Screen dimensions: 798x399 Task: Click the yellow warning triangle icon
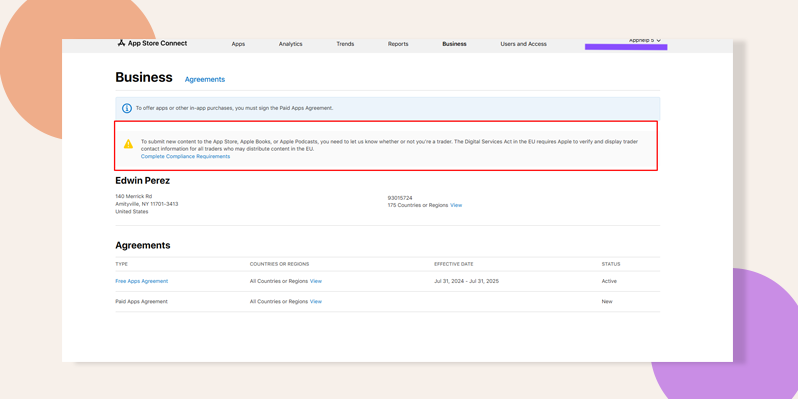128,144
